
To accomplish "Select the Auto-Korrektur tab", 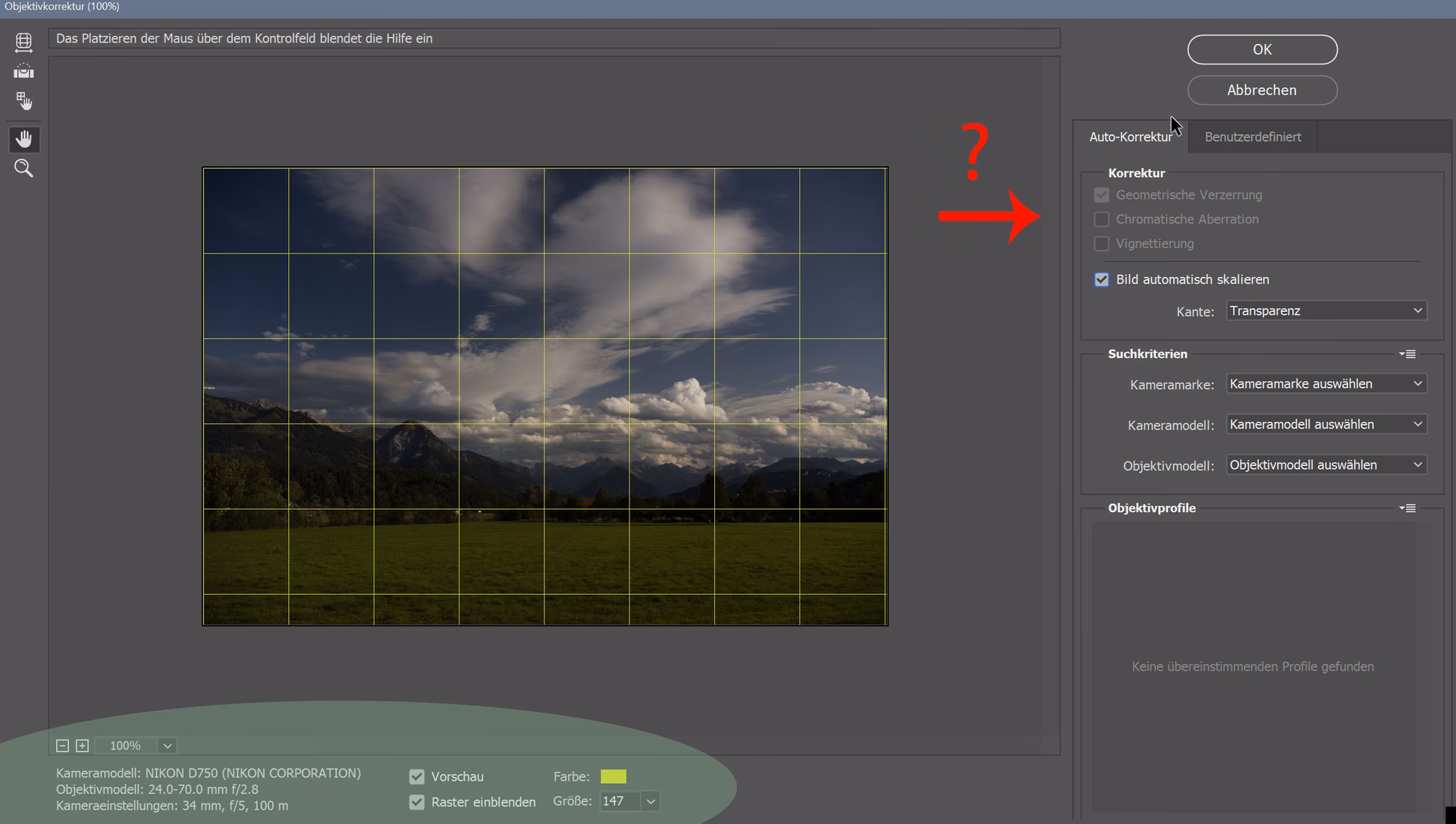I will click(x=1131, y=137).
